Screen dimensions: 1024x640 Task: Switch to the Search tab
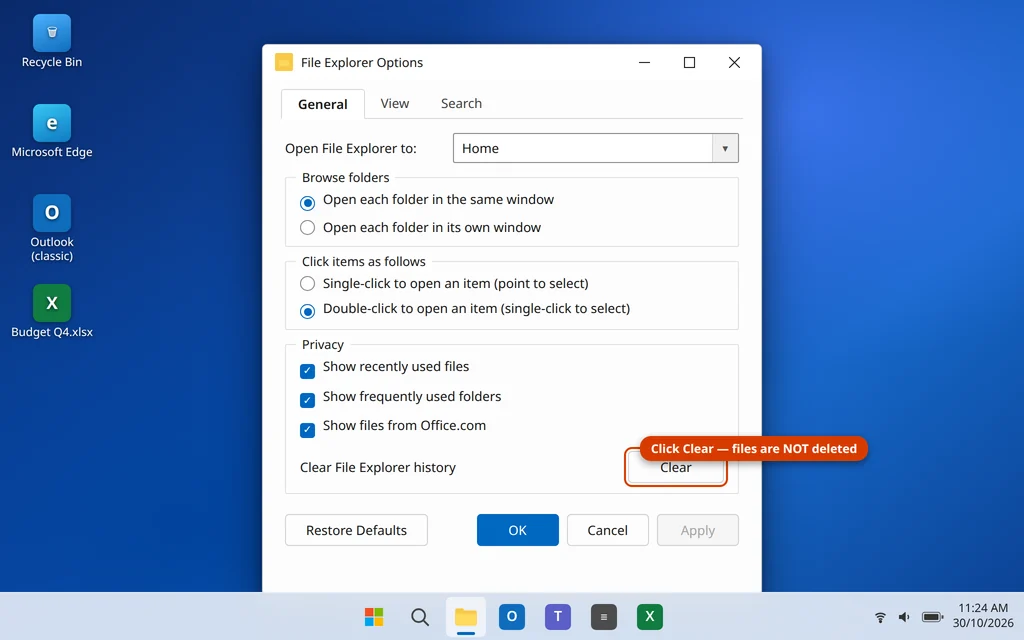[x=461, y=103]
